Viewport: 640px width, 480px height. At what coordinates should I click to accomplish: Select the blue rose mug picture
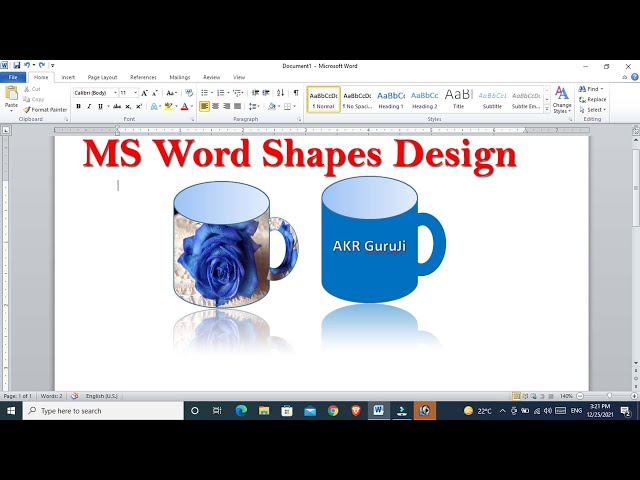[236, 244]
